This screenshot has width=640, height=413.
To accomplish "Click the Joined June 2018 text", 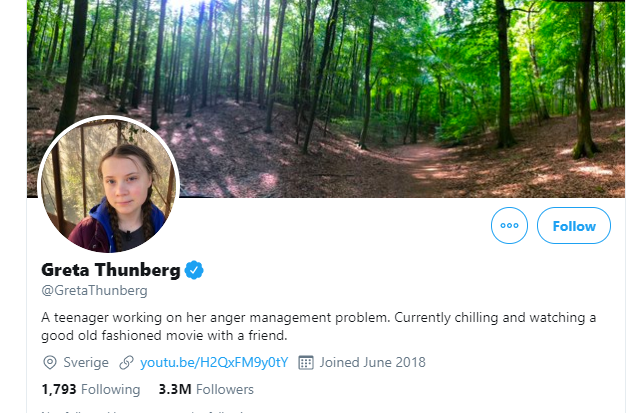I will tap(373, 362).
